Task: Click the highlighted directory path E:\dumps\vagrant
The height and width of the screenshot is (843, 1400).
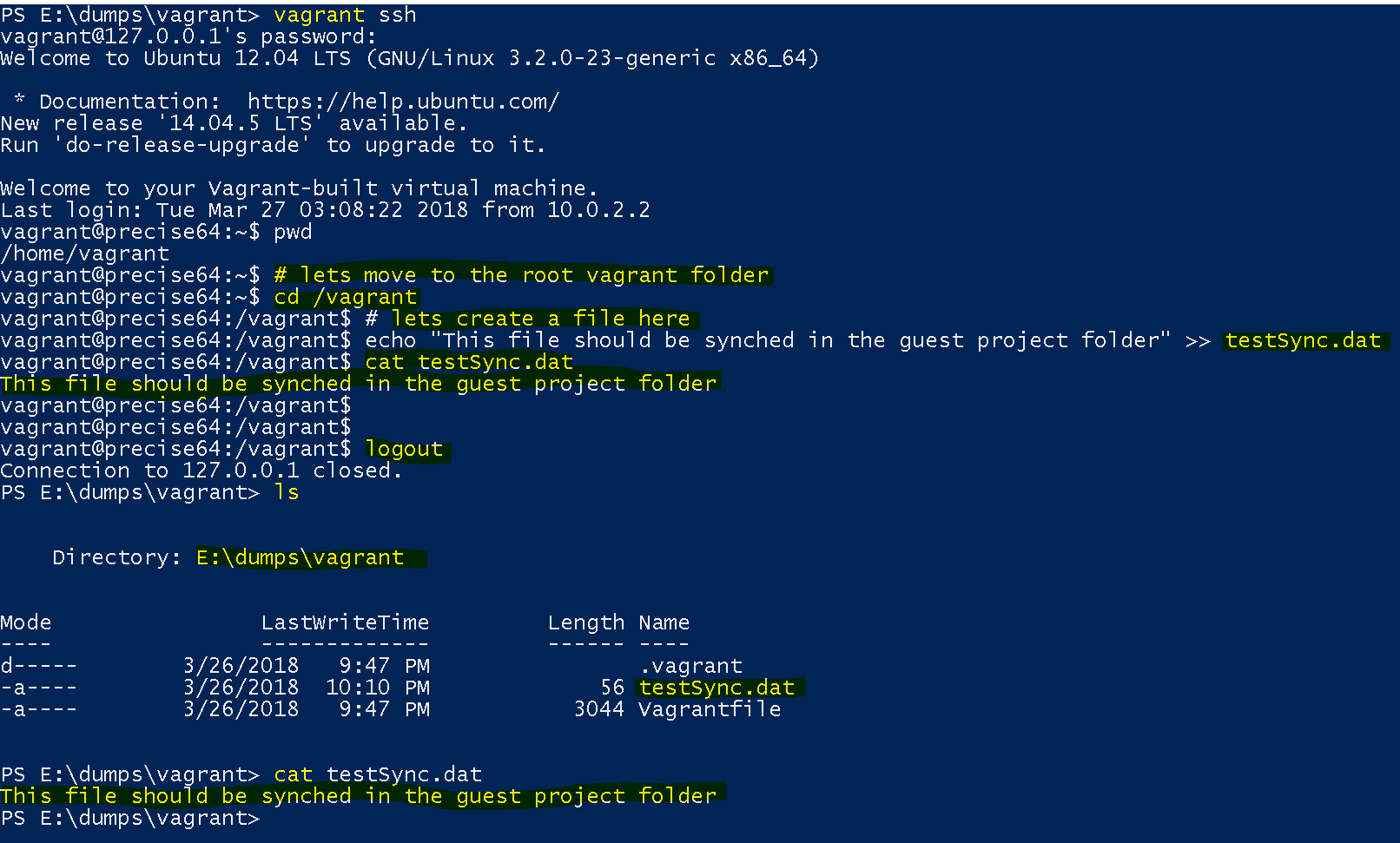Action: pos(300,557)
